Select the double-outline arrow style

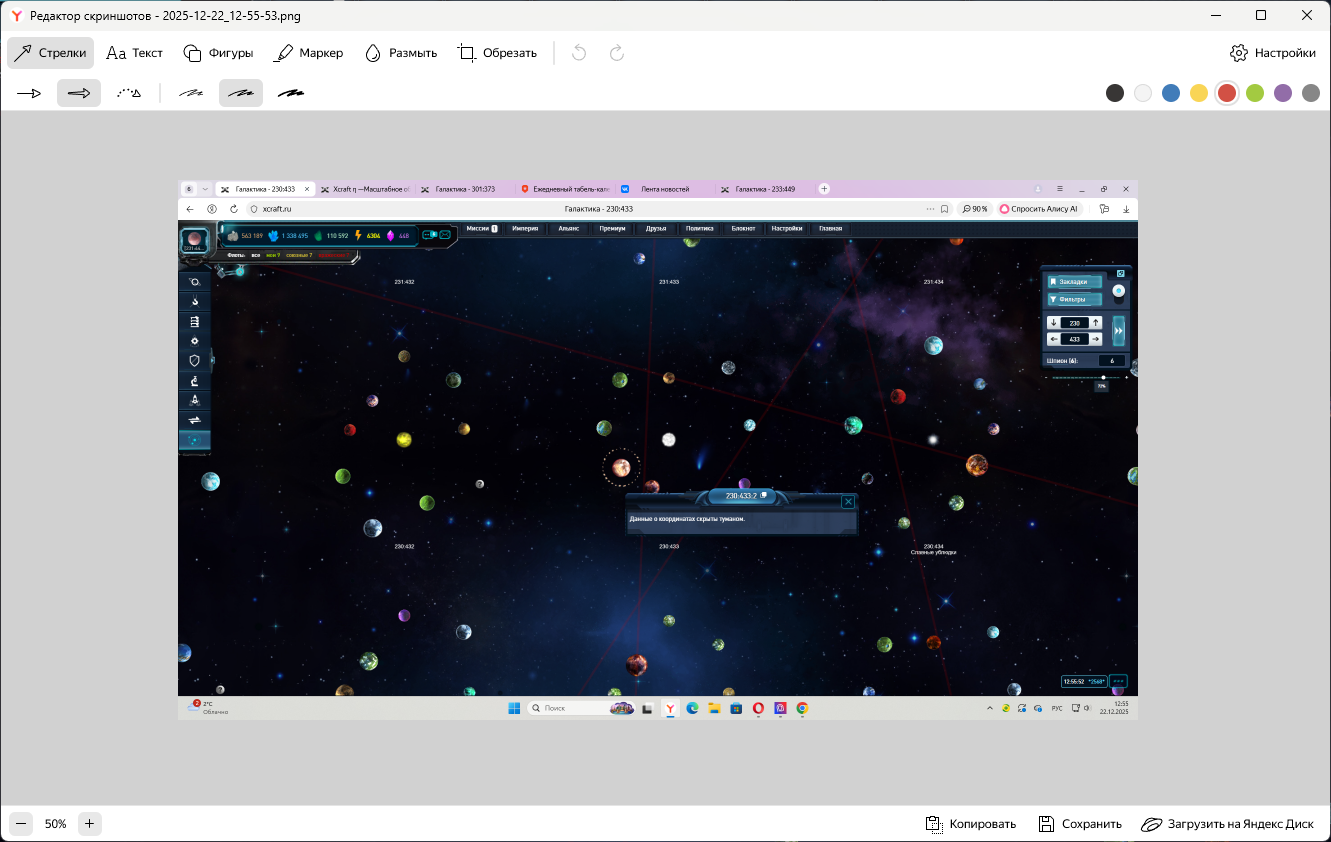tap(79, 93)
